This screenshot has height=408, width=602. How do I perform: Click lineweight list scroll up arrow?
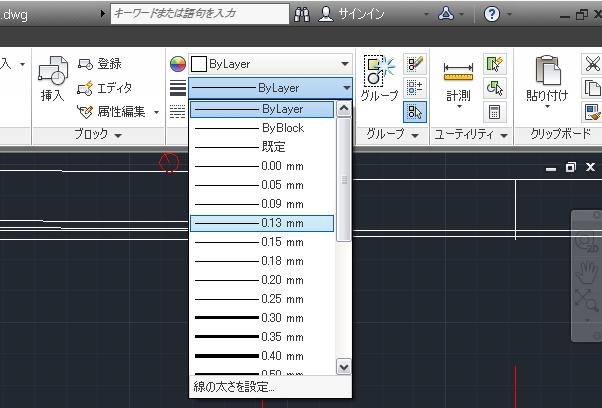pyautogui.click(x=344, y=109)
